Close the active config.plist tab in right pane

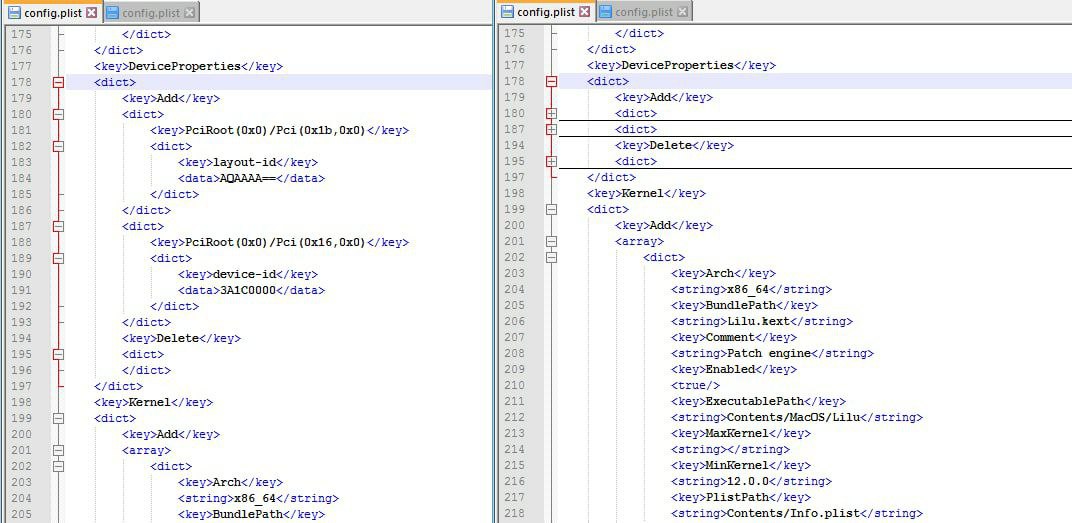tap(585, 12)
